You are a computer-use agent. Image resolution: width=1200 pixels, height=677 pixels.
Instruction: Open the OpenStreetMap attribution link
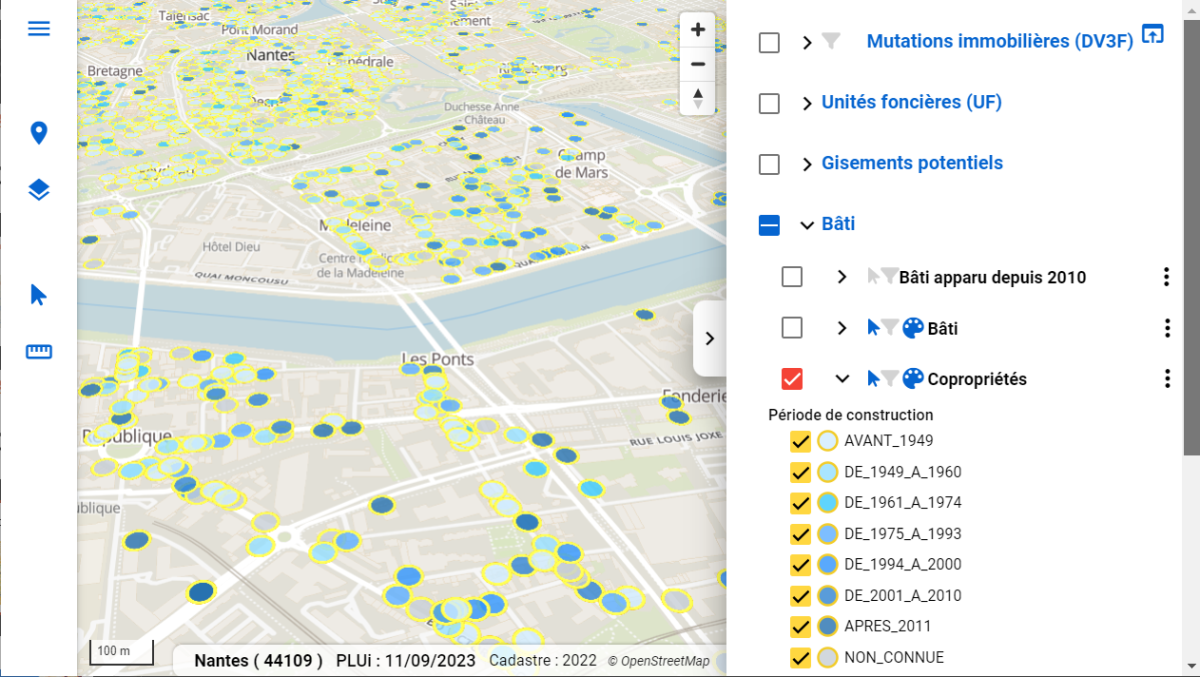(x=665, y=661)
